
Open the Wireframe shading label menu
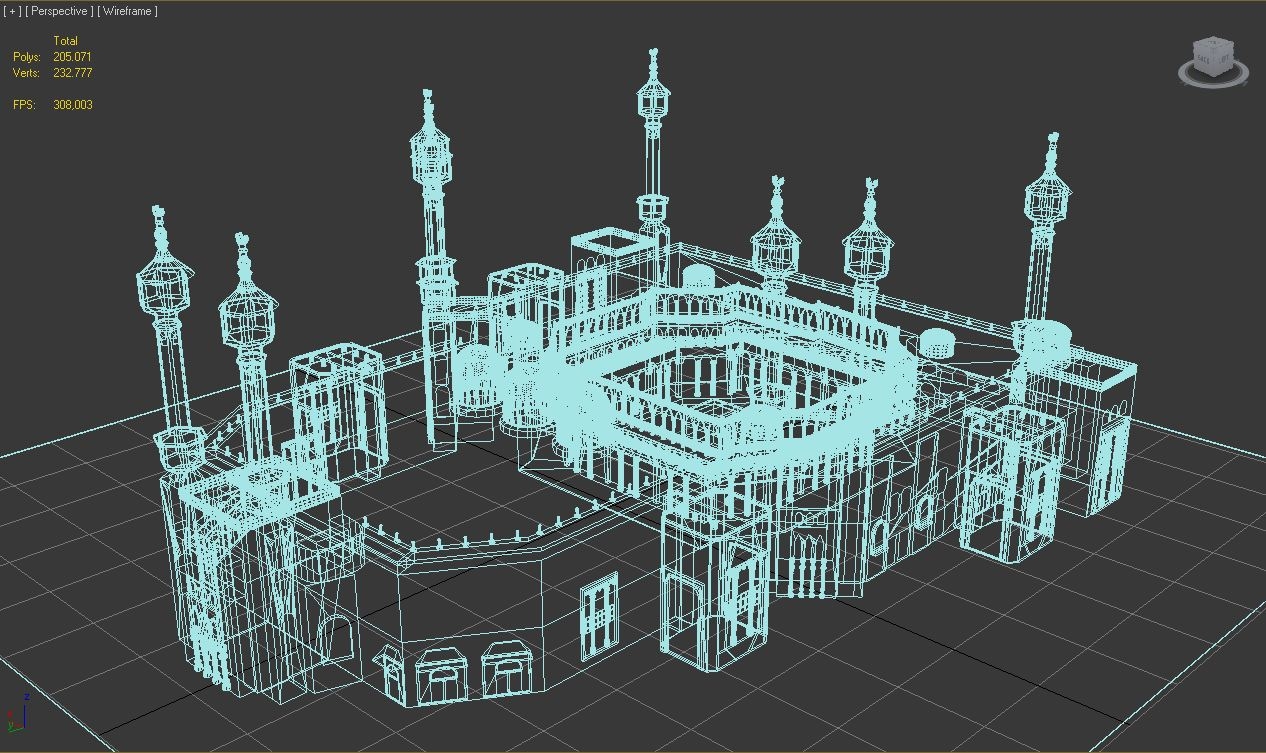pos(128,11)
